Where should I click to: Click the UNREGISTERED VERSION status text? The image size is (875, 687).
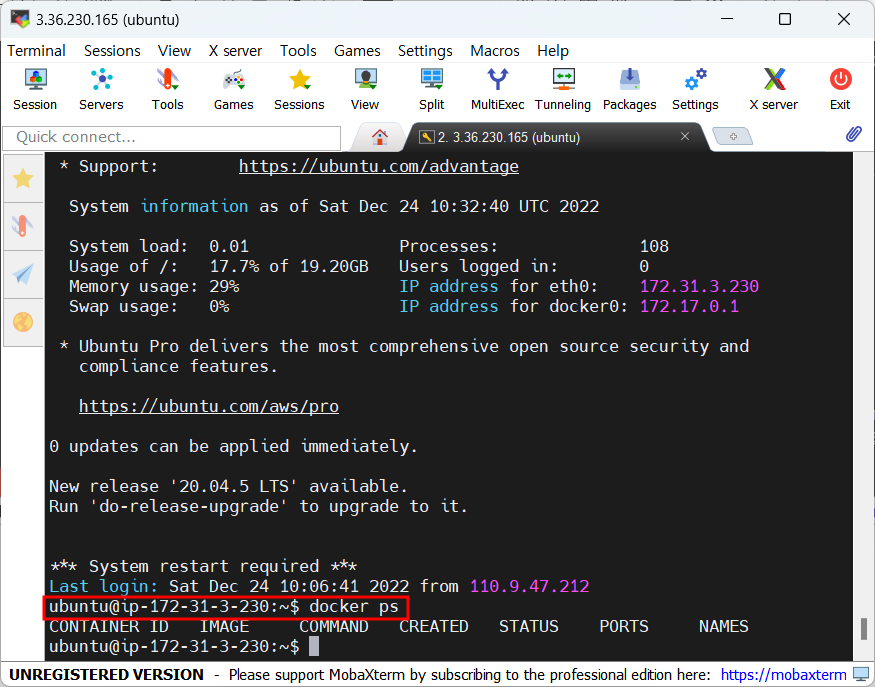click(x=107, y=675)
